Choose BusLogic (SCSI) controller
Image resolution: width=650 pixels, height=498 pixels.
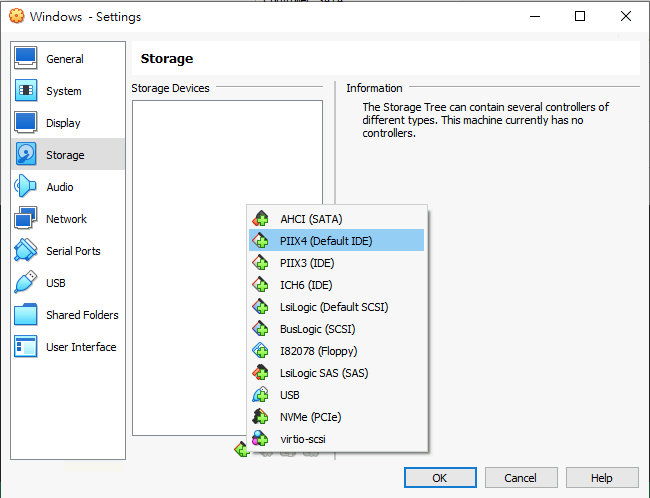pos(317,329)
